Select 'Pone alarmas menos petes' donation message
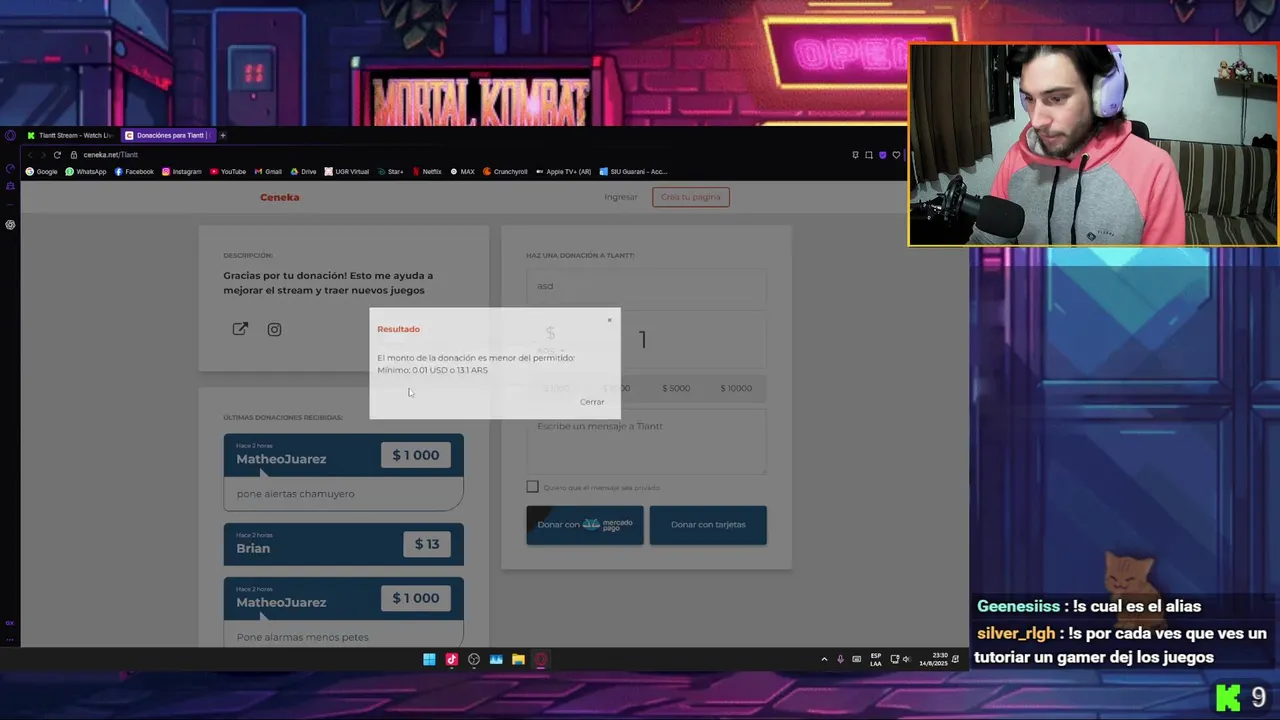This screenshot has height=720, width=1280. click(x=303, y=637)
